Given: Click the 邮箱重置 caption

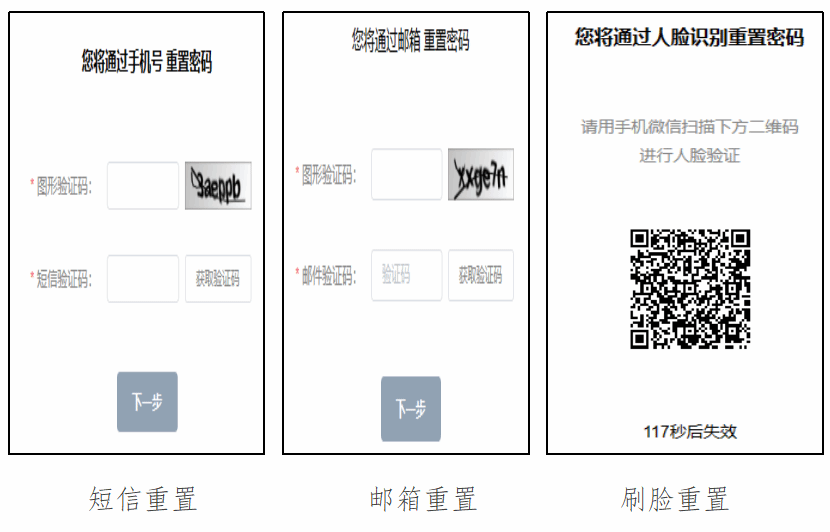Looking at the screenshot, I should (x=423, y=499).
